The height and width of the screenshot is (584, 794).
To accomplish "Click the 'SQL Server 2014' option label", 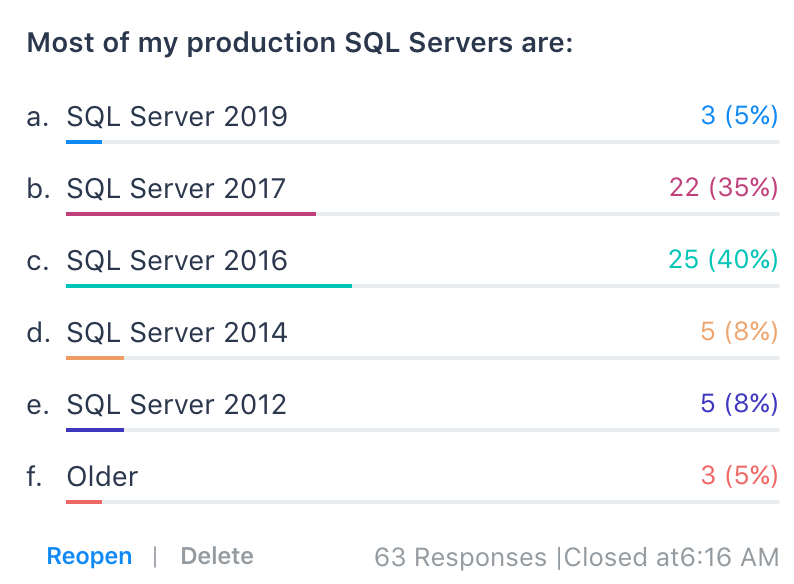I will click(x=177, y=332).
